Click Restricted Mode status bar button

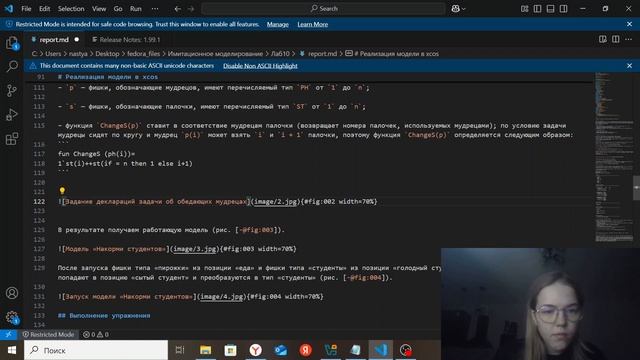point(49,334)
